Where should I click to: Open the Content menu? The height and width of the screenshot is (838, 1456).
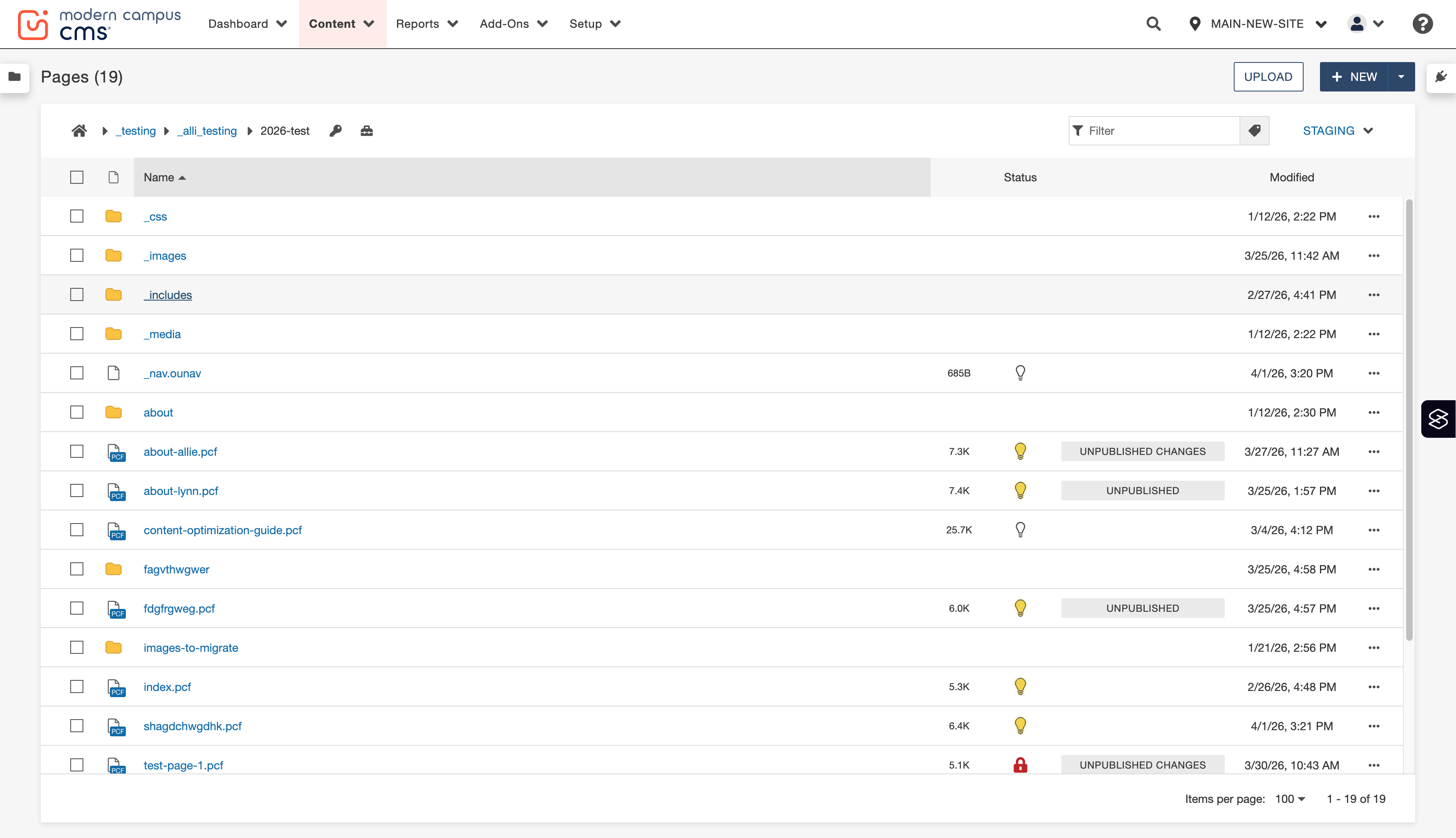point(342,24)
